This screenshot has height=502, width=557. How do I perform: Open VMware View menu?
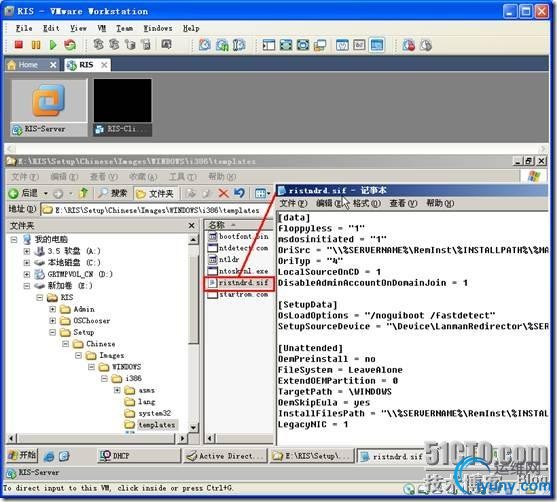[x=78, y=28]
